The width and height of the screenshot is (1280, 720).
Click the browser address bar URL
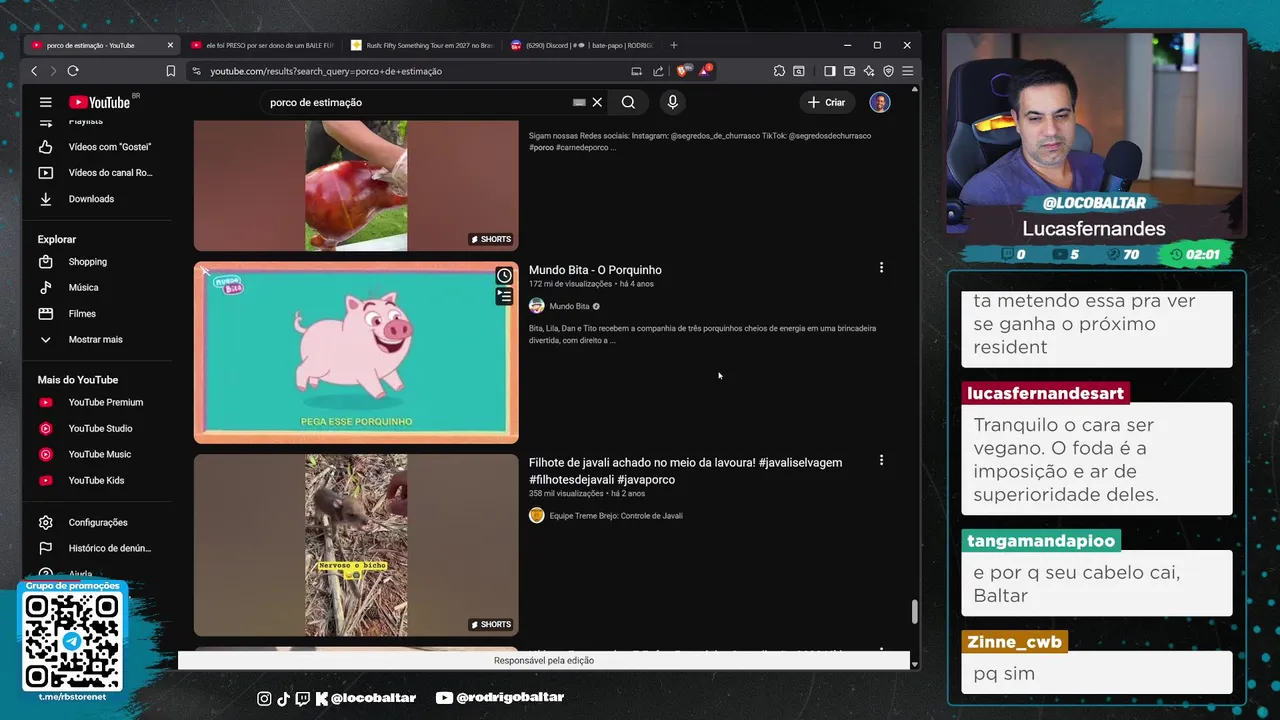[x=326, y=71]
